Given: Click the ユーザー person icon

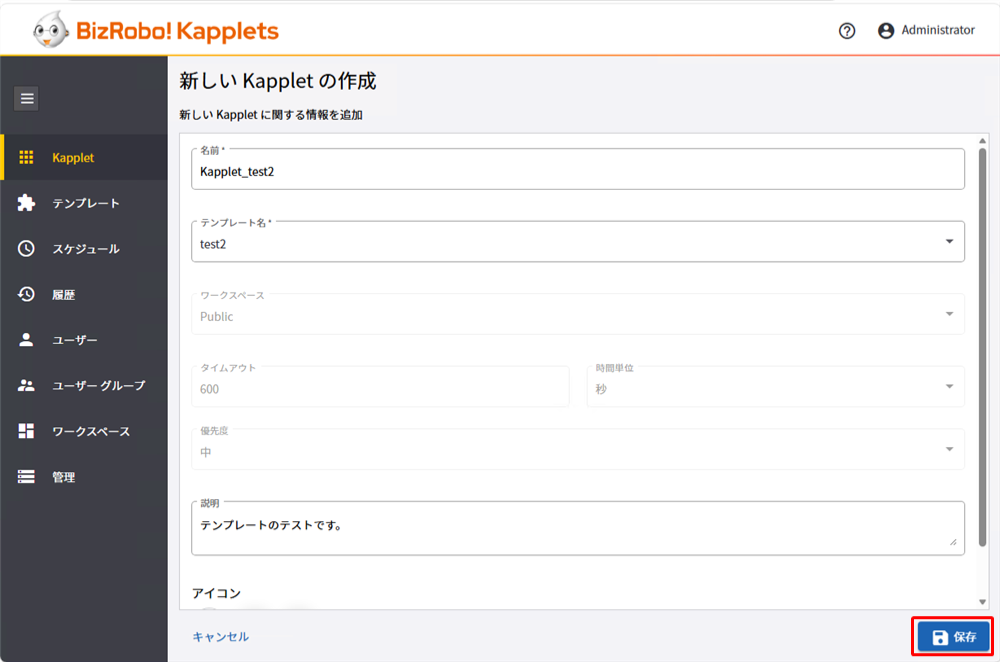Looking at the screenshot, I should [26, 340].
